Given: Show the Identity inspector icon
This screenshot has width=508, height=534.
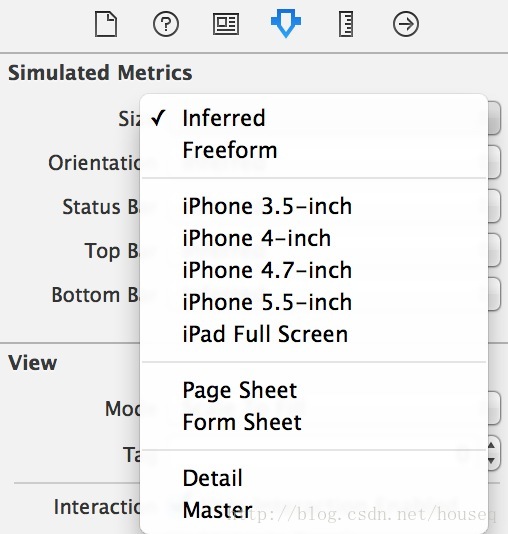Looking at the screenshot, I should (226, 24).
